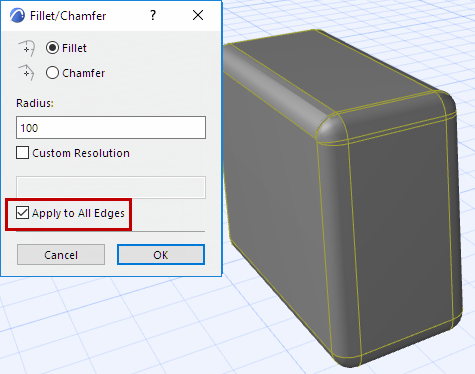The height and width of the screenshot is (374, 475).
Task: Uncheck the Apply to All Edges checkbox
Action: 22,213
